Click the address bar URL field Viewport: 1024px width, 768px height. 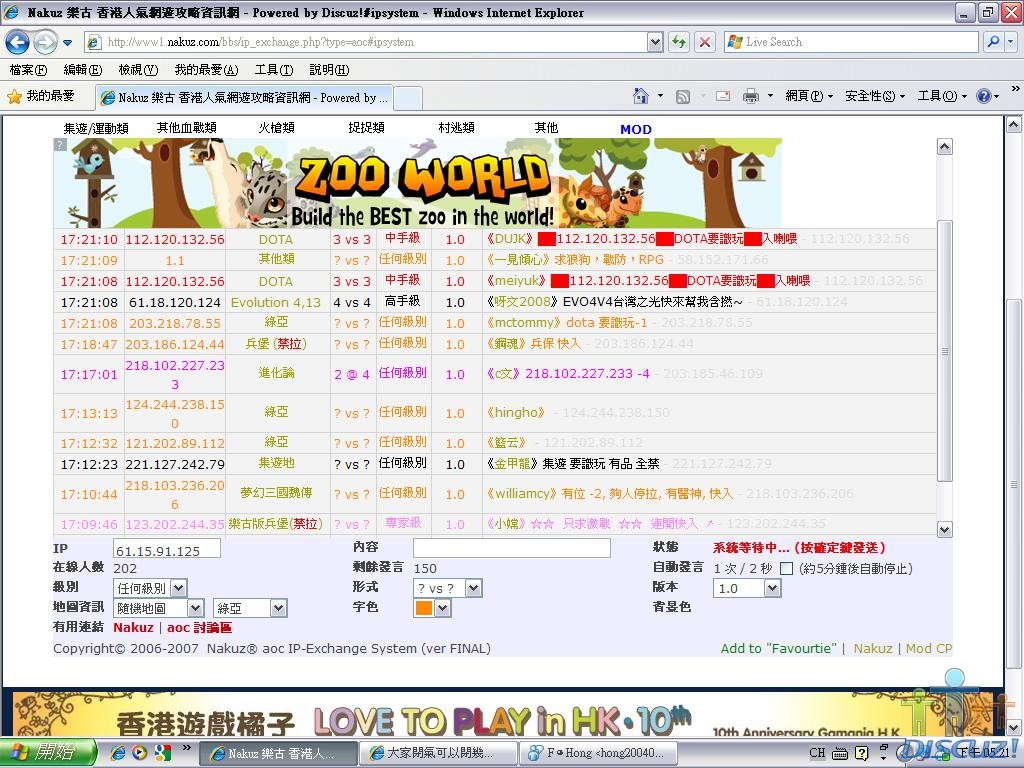[x=376, y=42]
